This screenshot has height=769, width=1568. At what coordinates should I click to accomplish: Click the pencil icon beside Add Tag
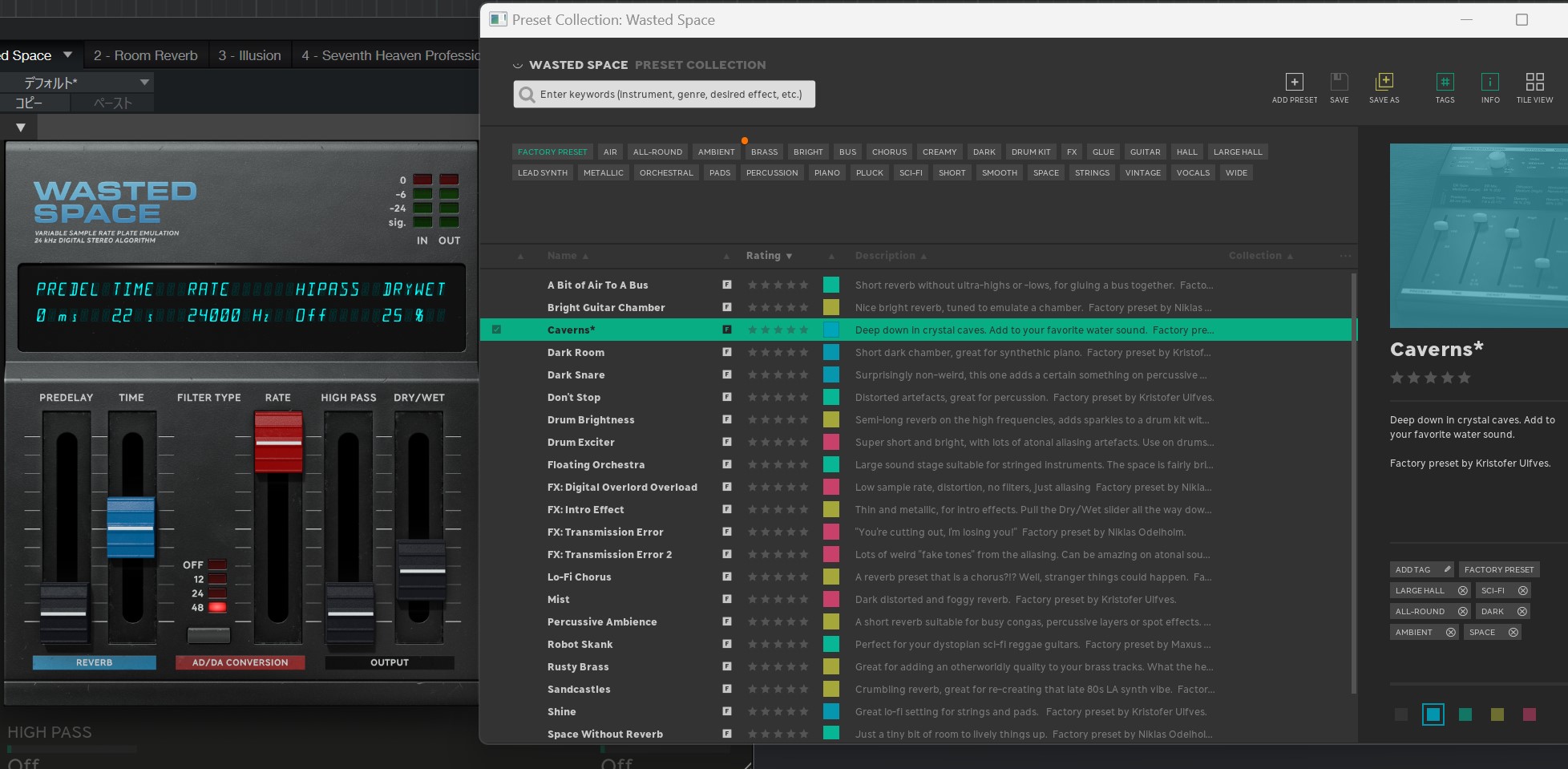1447,569
